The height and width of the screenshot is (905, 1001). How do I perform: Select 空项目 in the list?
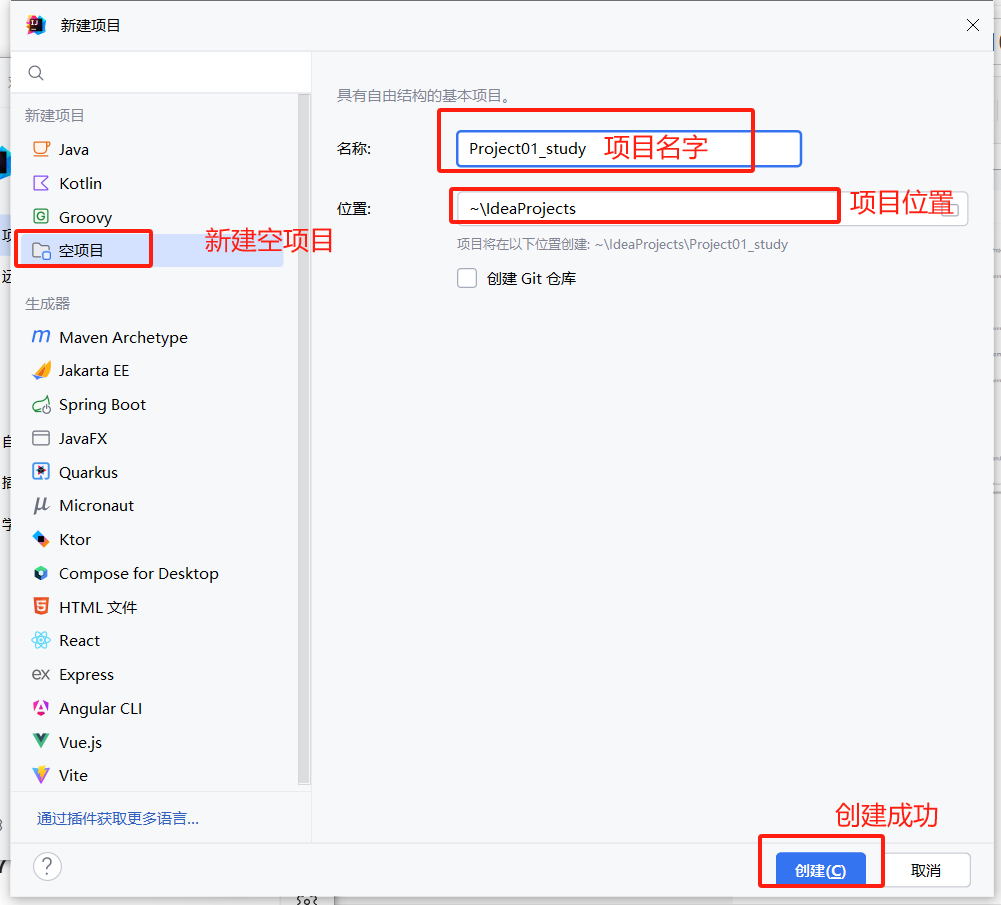151,251
